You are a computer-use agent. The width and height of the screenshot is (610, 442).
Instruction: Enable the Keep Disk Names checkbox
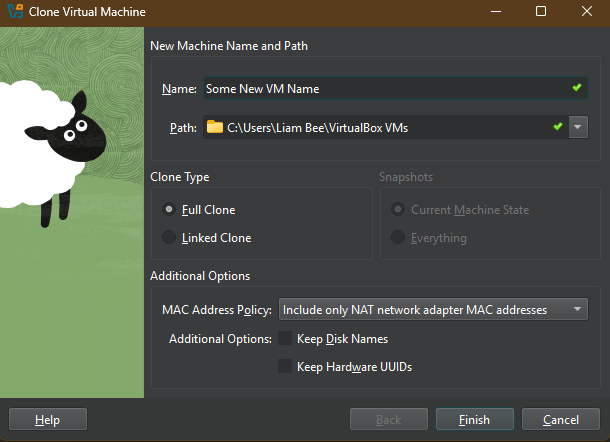(285, 339)
